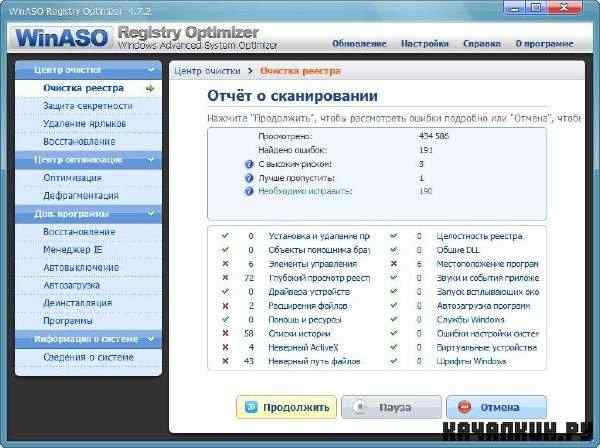
Task: Click the X status icon for Элементы управления
Action: coord(225,264)
